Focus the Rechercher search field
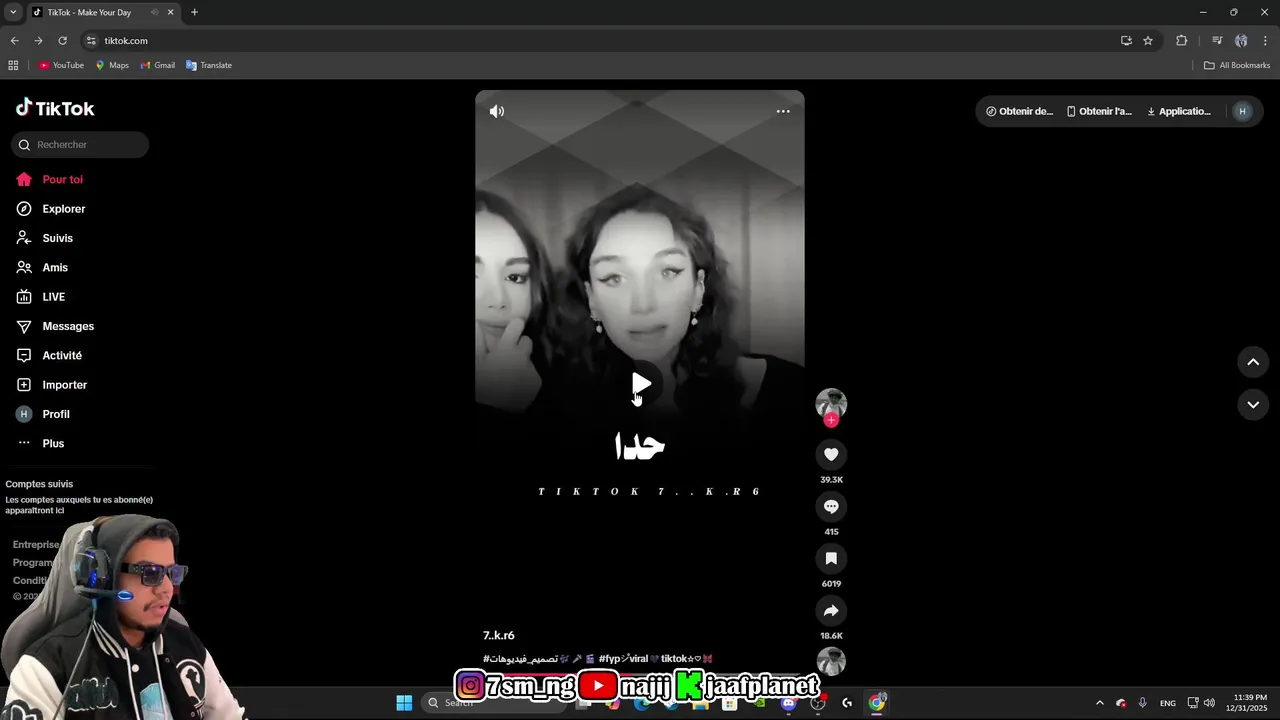 pyautogui.click(x=80, y=145)
